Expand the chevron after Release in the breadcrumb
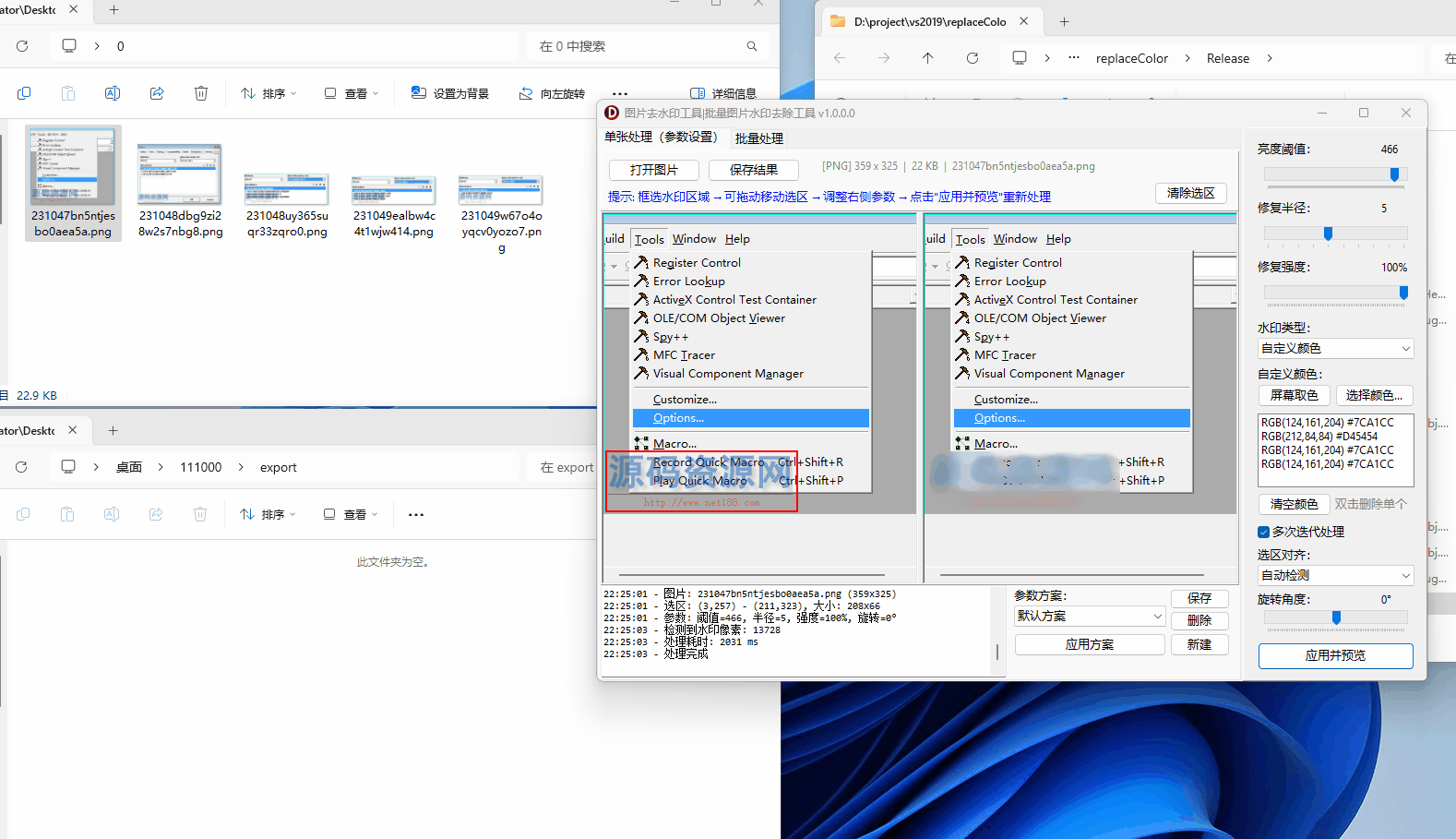 (x=1270, y=58)
